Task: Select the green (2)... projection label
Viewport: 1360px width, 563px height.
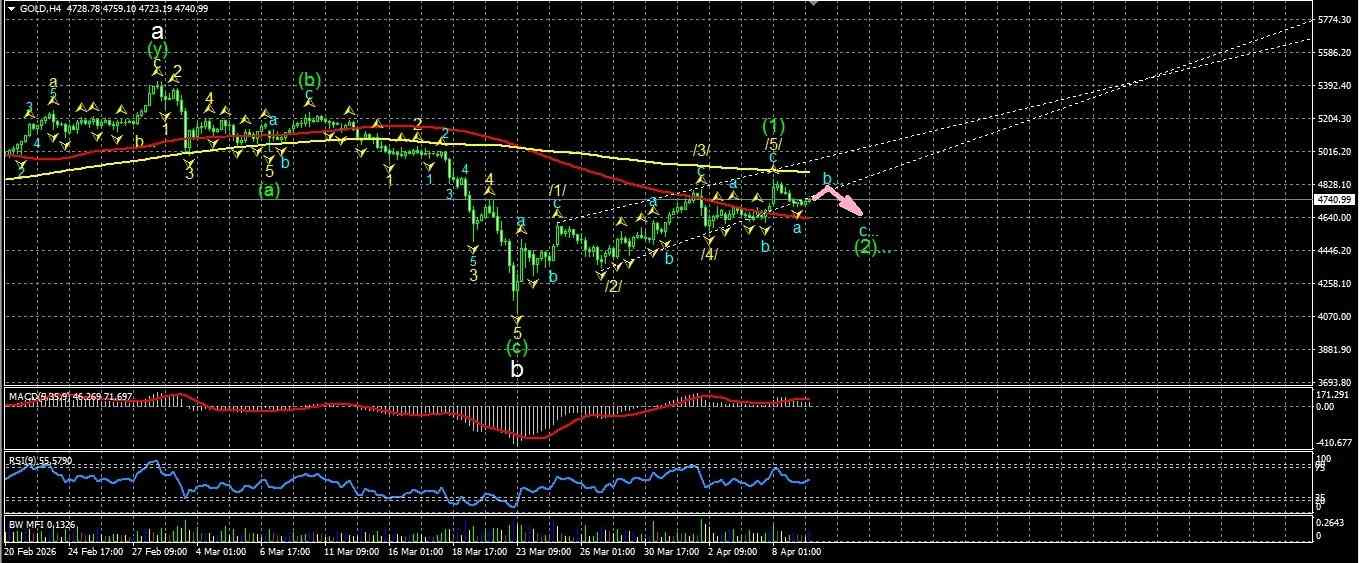Action: [872, 246]
